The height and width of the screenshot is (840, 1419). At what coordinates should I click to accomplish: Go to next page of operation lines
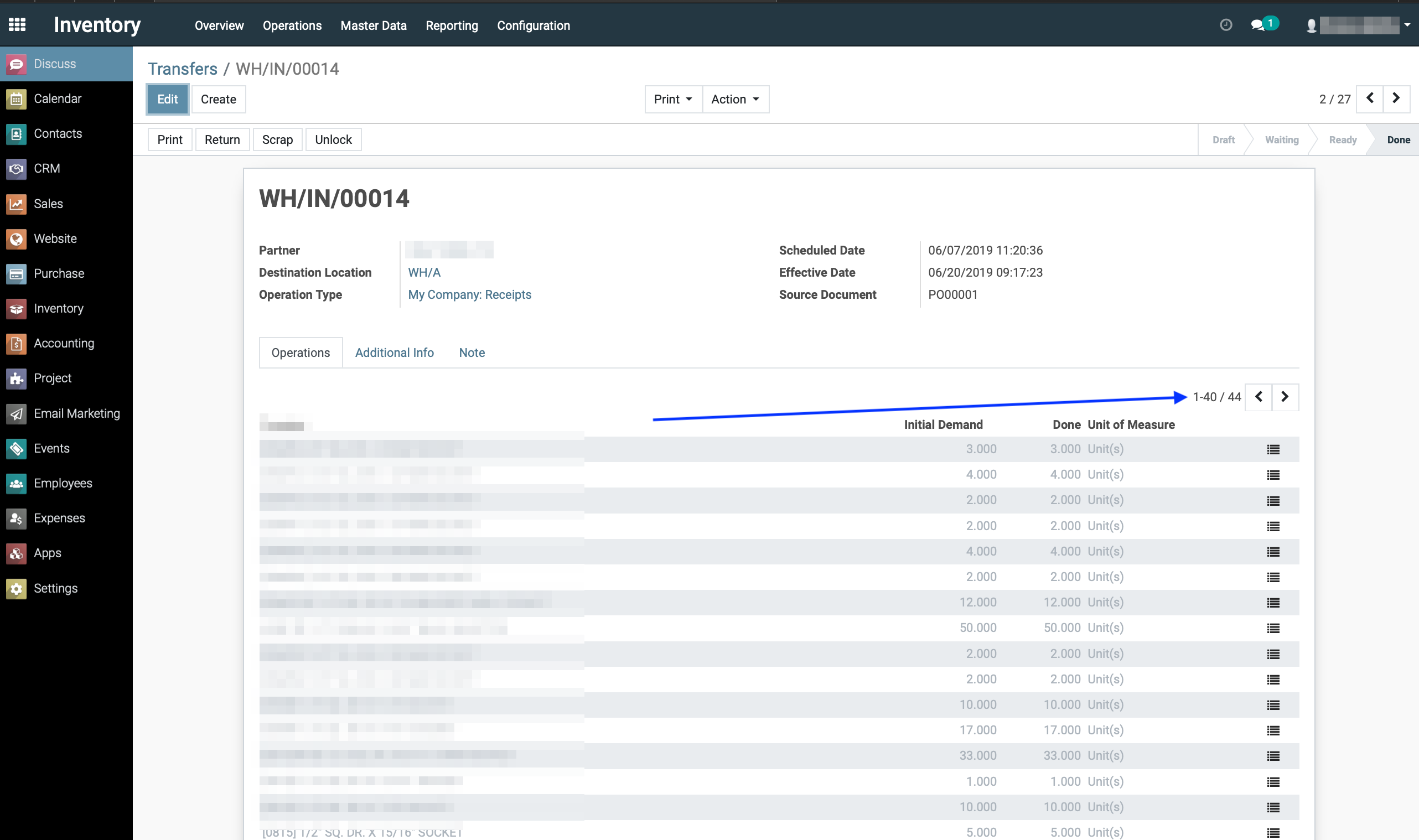tap(1285, 397)
